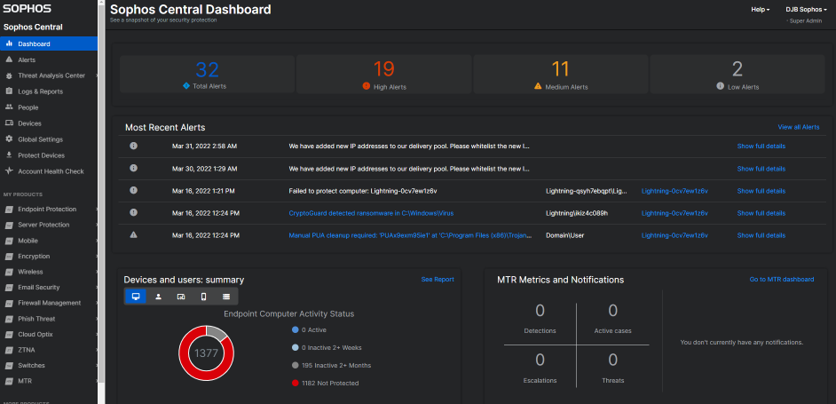
Task: Click the Account Health Check pulse icon
Action: pos(9,171)
